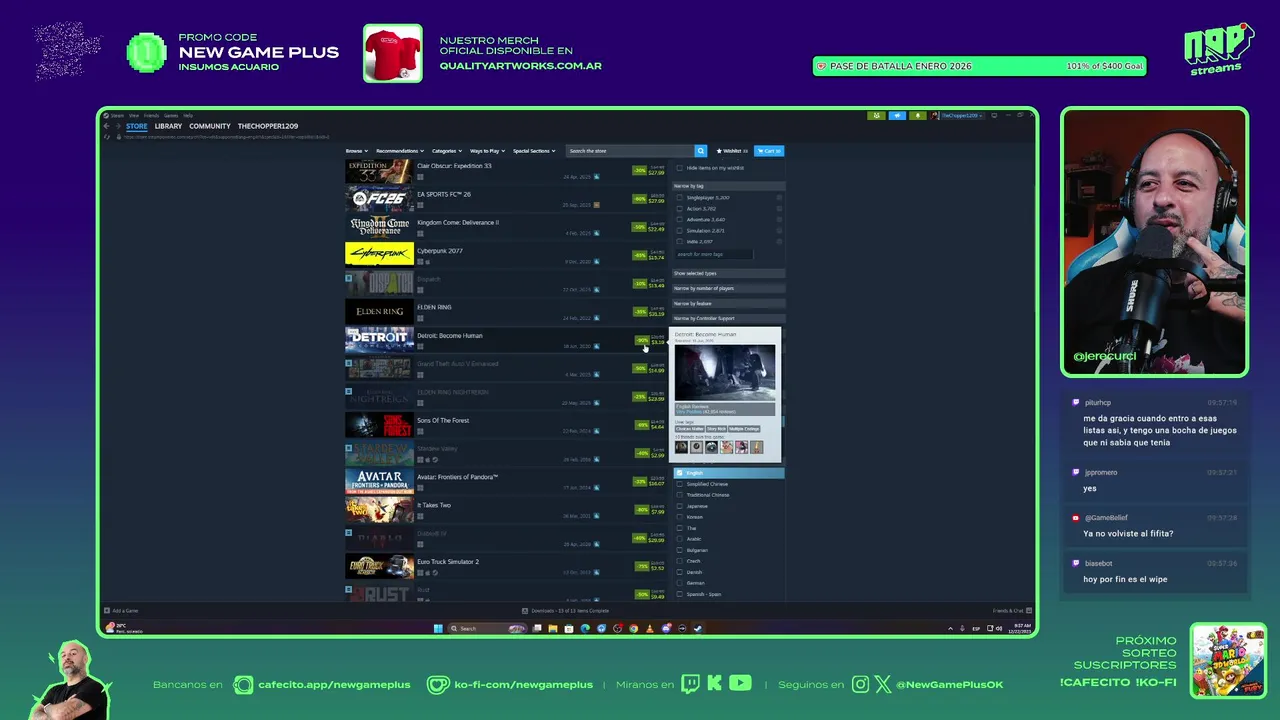This screenshot has width=1280, height=720.
Task: Open the STORE tab
Action: [x=137, y=127]
